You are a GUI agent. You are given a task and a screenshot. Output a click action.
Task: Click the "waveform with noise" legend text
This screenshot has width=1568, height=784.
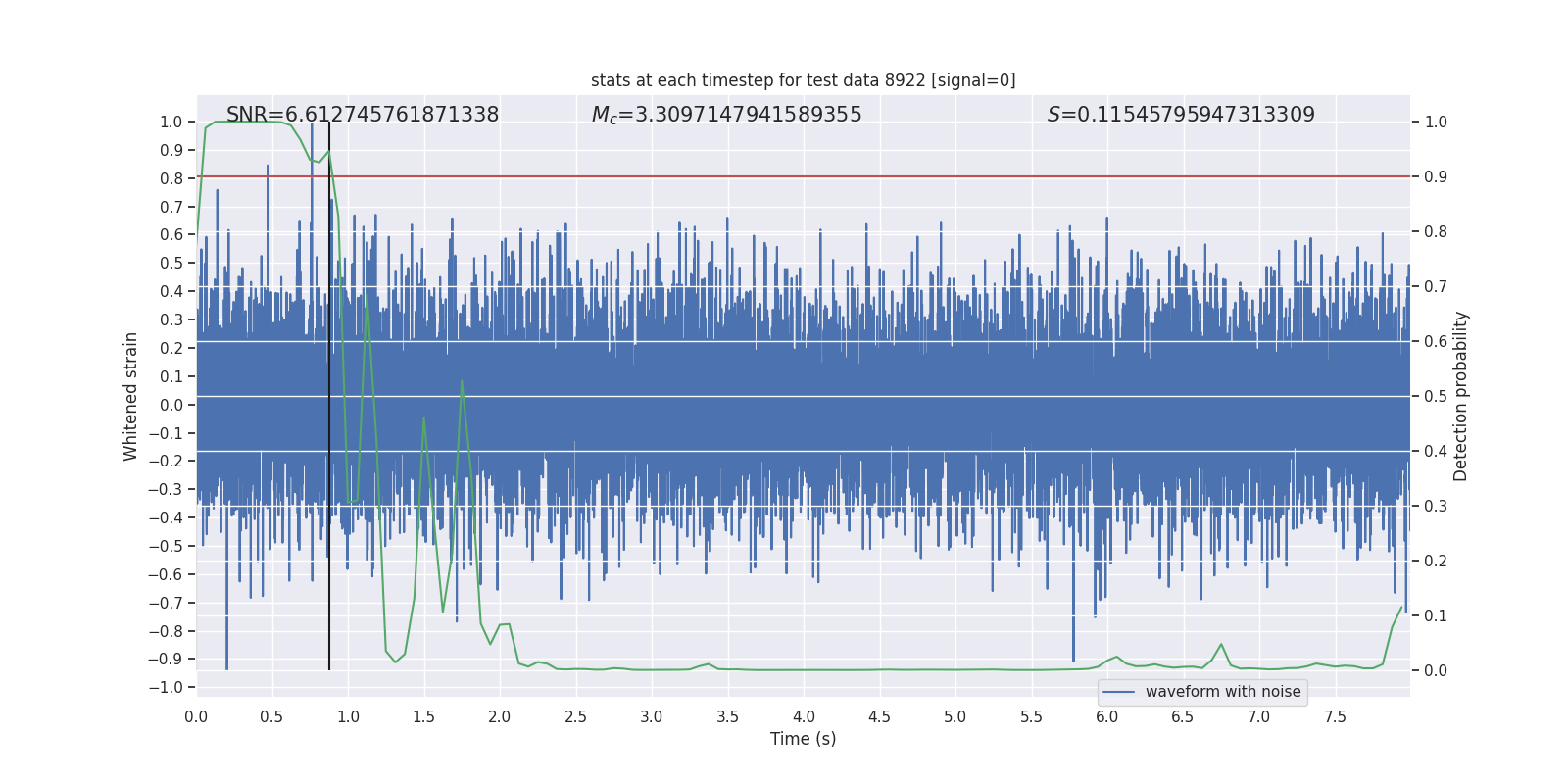[1222, 692]
